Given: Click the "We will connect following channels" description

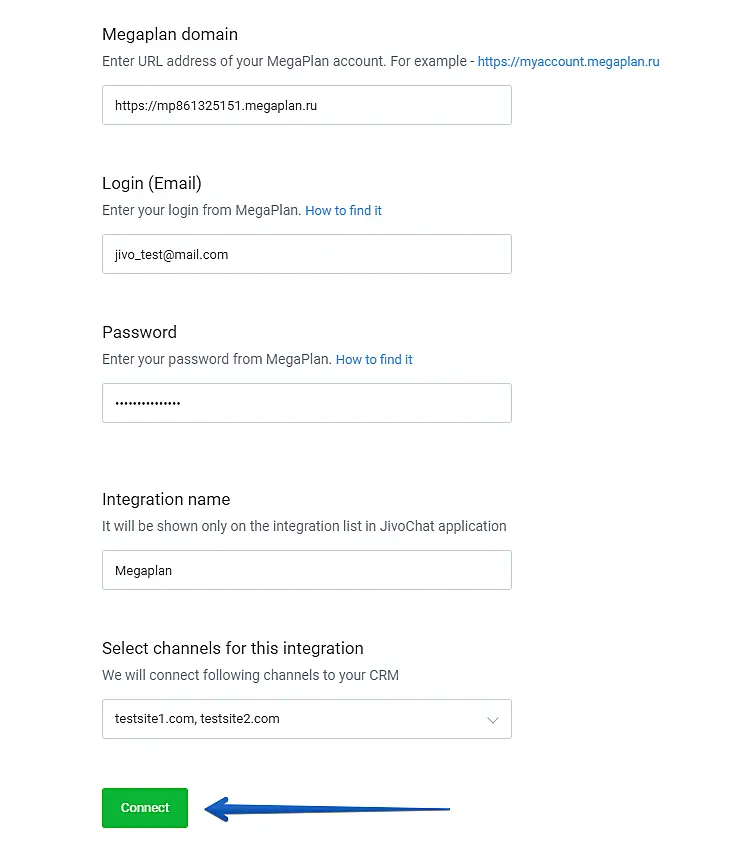Looking at the screenshot, I should [250, 676].
